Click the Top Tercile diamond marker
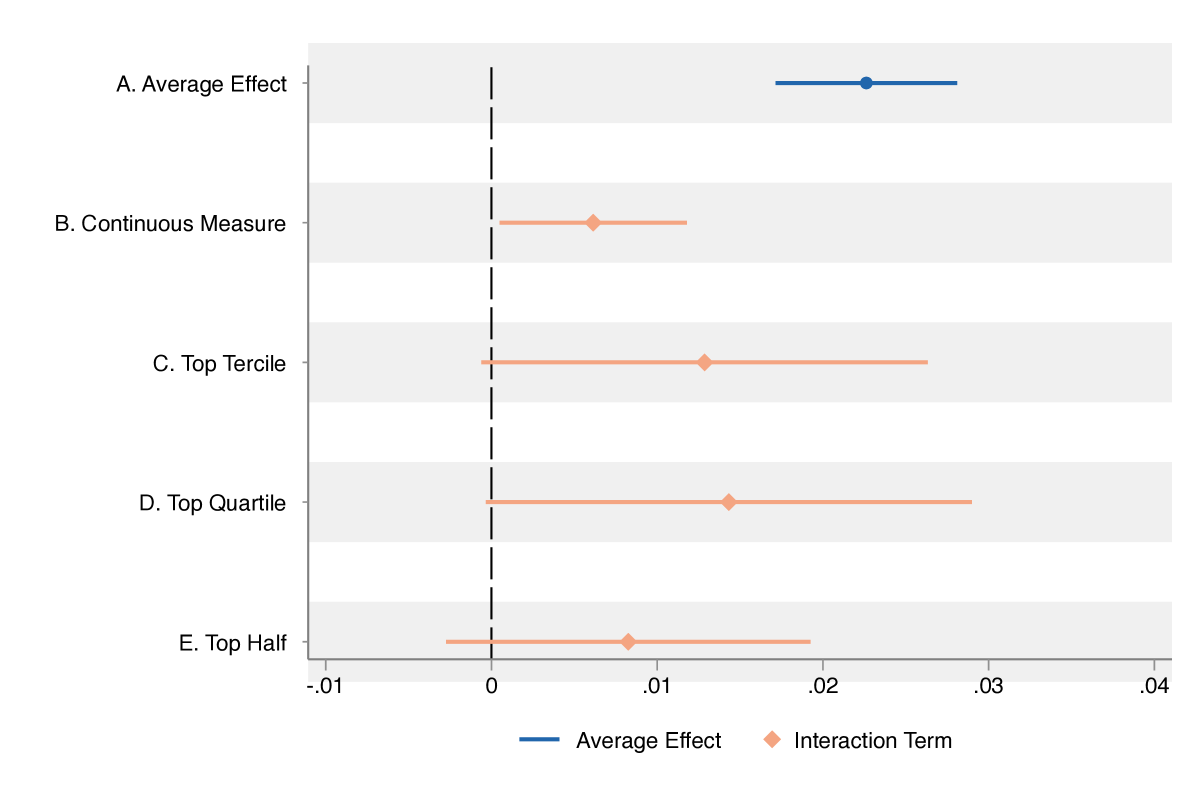This screenshot has width=1200, height=800. [x=704, y=362]
